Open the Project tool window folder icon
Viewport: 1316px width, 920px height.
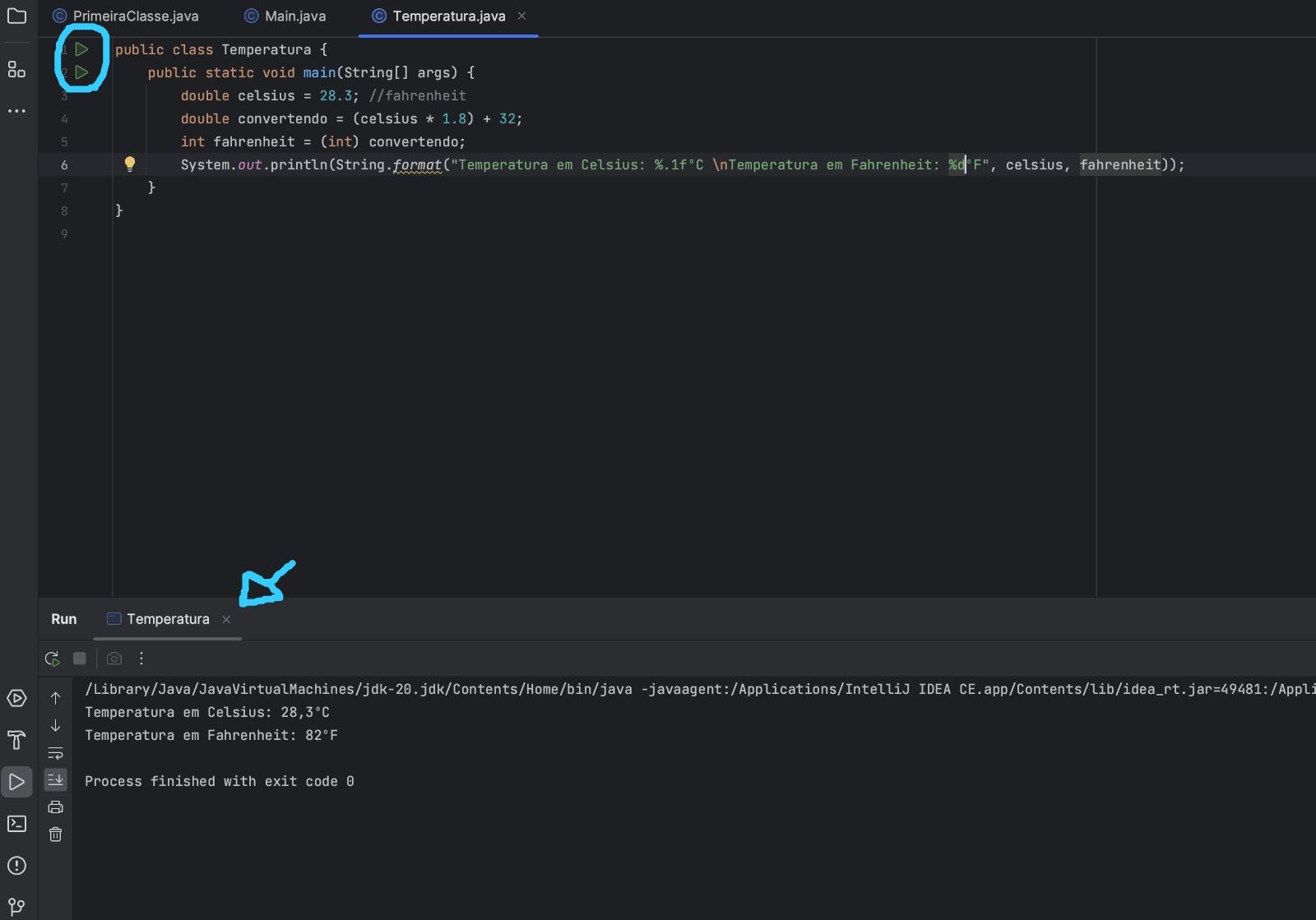click(16, 16)
